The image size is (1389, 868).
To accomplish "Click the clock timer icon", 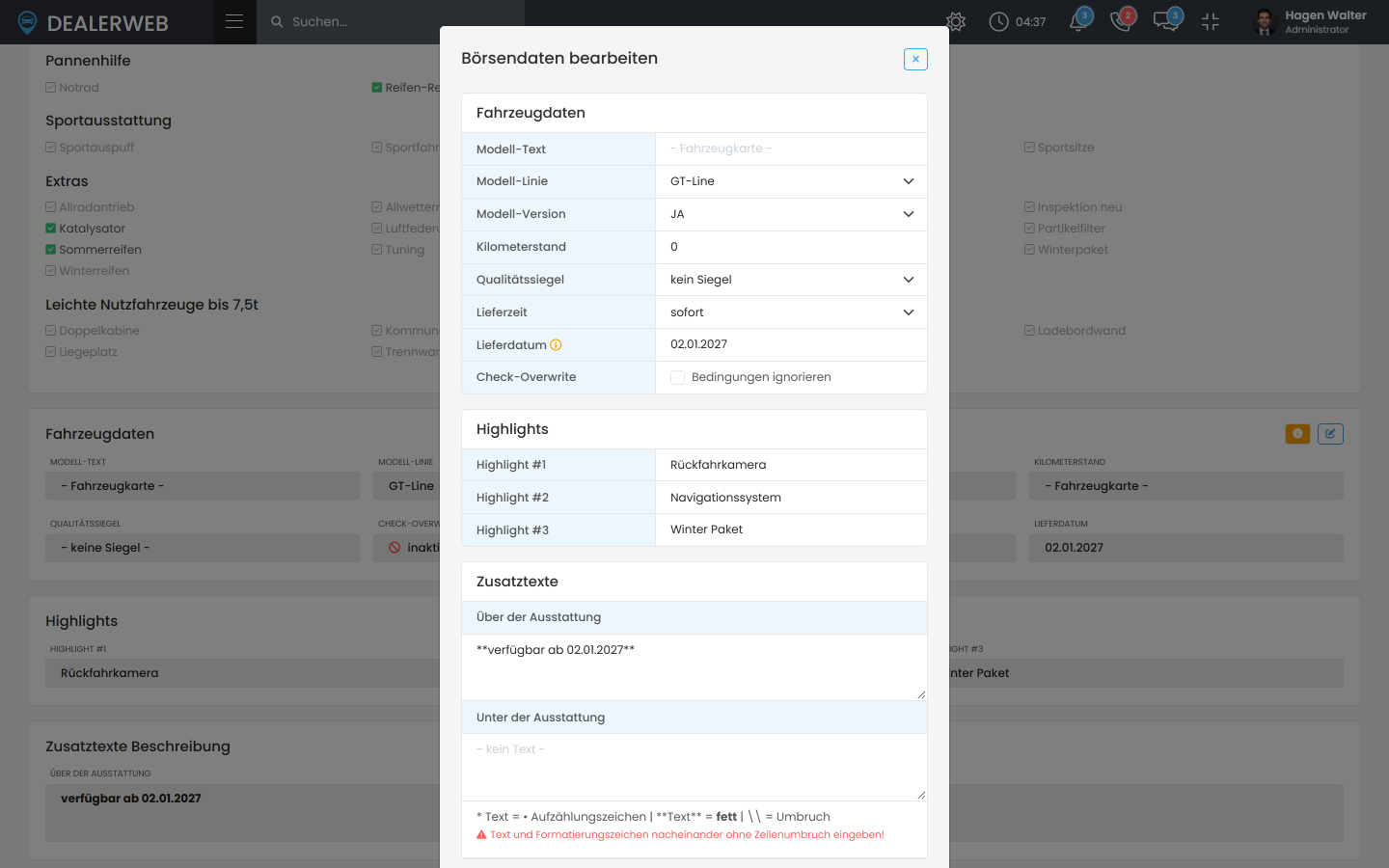I will (999, 21).
